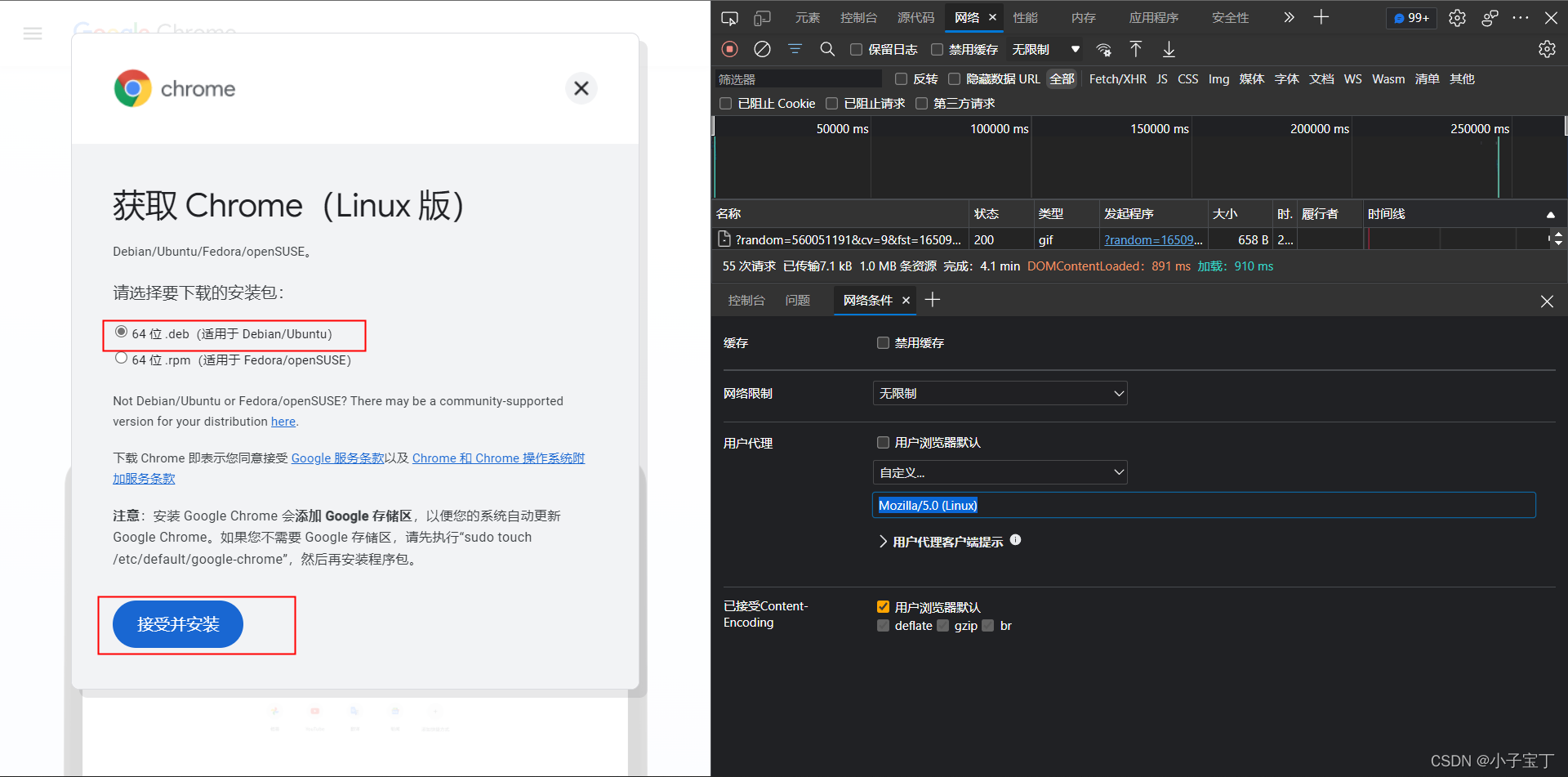The image size is (1568, 777).
Task: Filter requests by Fetch/XHR
Action: click(1118, 79)
